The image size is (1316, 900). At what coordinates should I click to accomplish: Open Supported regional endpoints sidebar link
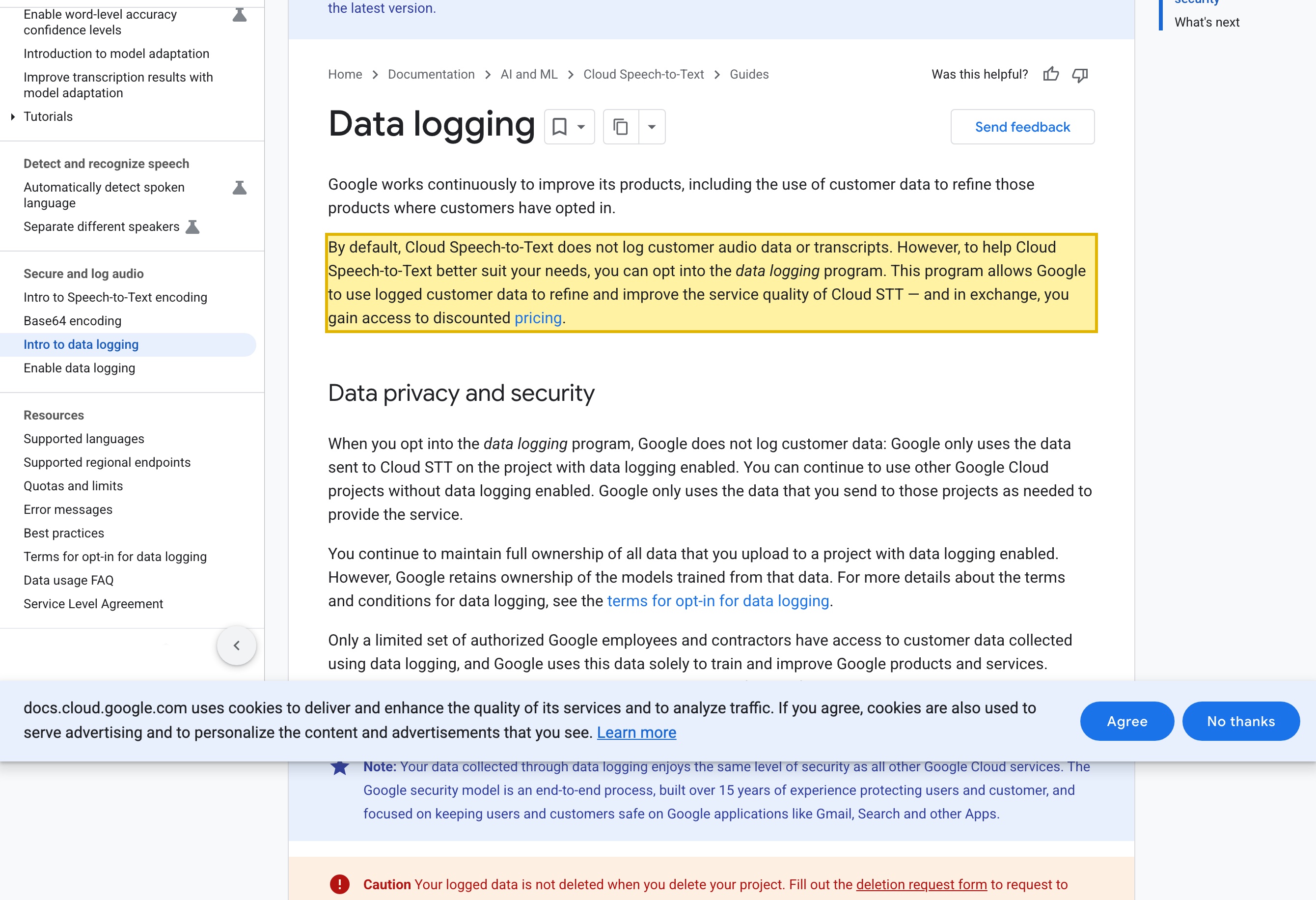point(107,463)
